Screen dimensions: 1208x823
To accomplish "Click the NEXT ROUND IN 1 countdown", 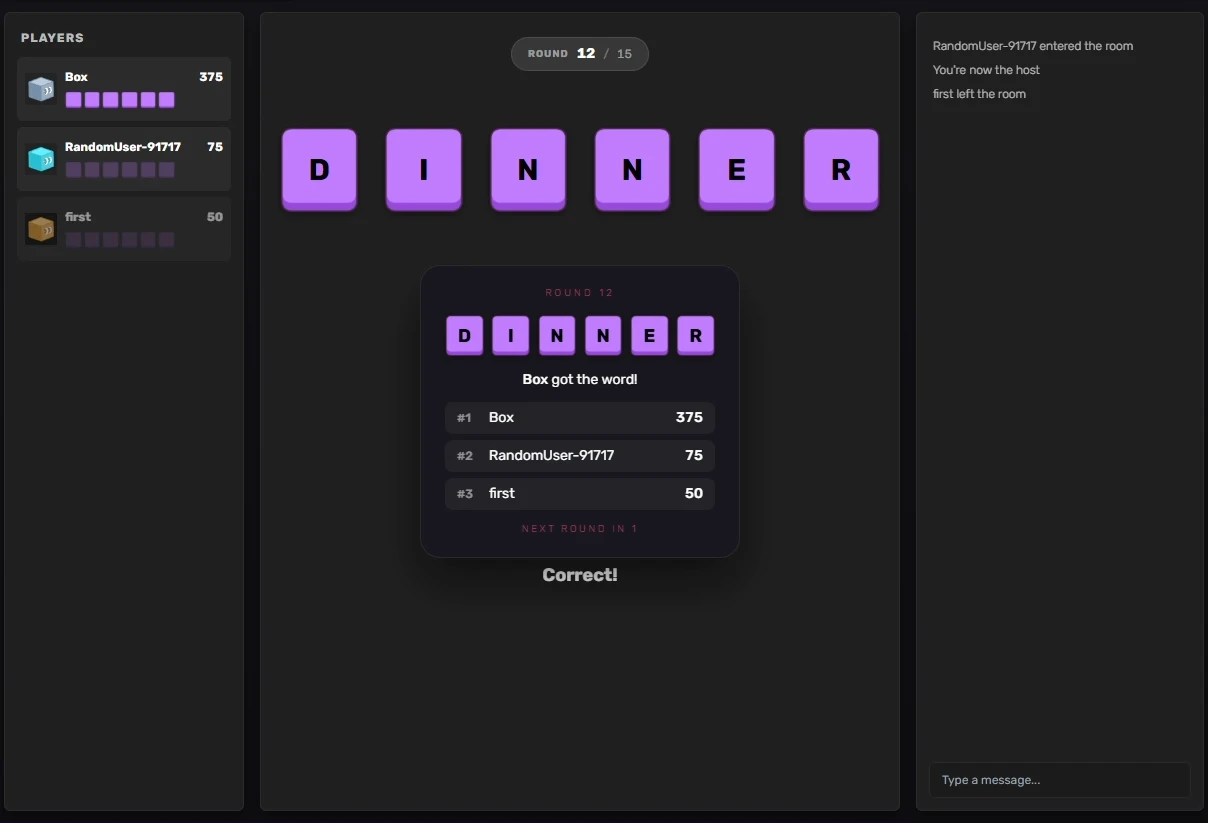I will 580,529.
